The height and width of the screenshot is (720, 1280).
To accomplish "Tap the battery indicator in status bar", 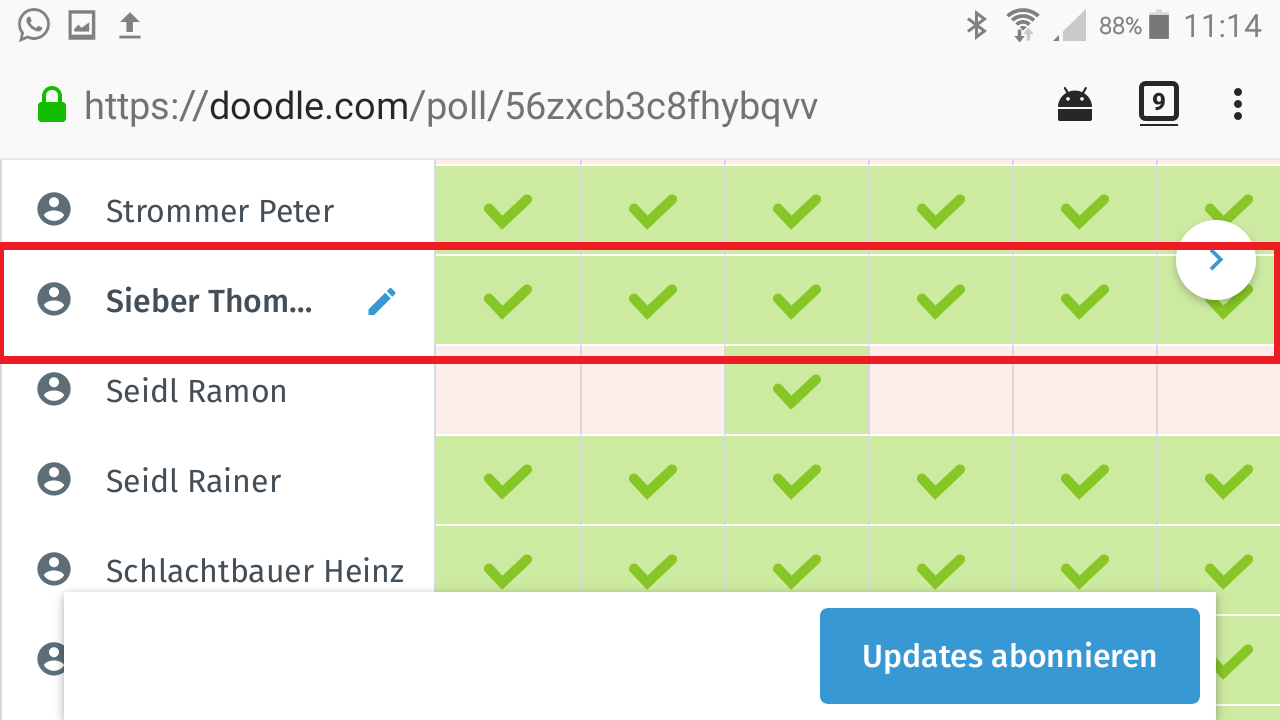I will click(1159, 25).
